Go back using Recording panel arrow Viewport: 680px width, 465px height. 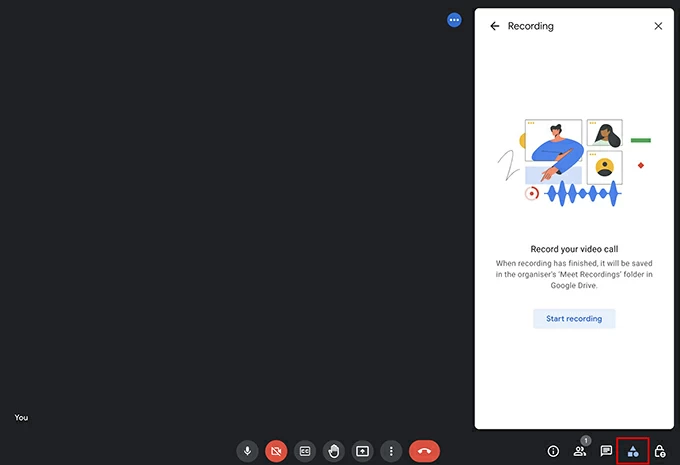494,26
